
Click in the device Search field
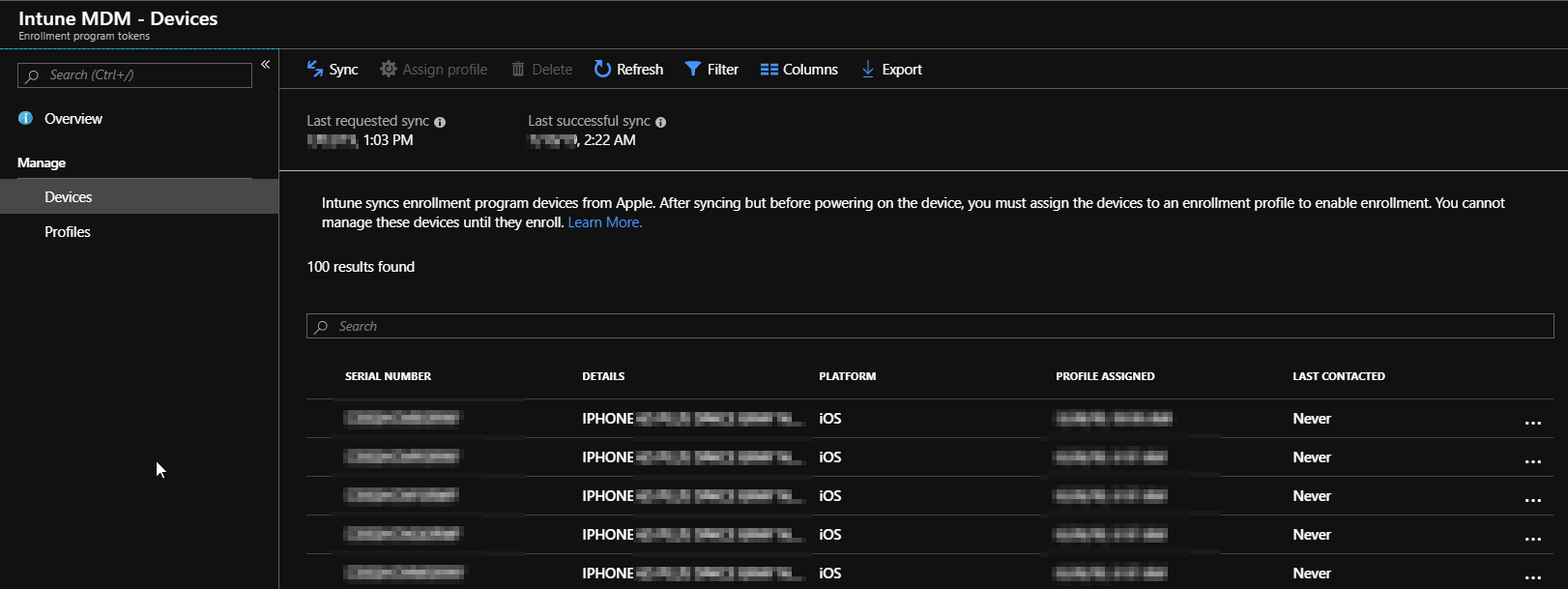(x=928, y=327)
